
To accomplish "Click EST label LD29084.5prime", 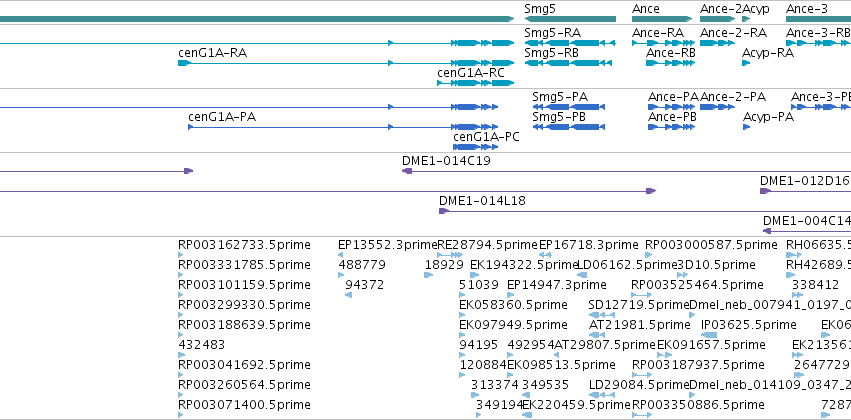I will tap(639, 385).
